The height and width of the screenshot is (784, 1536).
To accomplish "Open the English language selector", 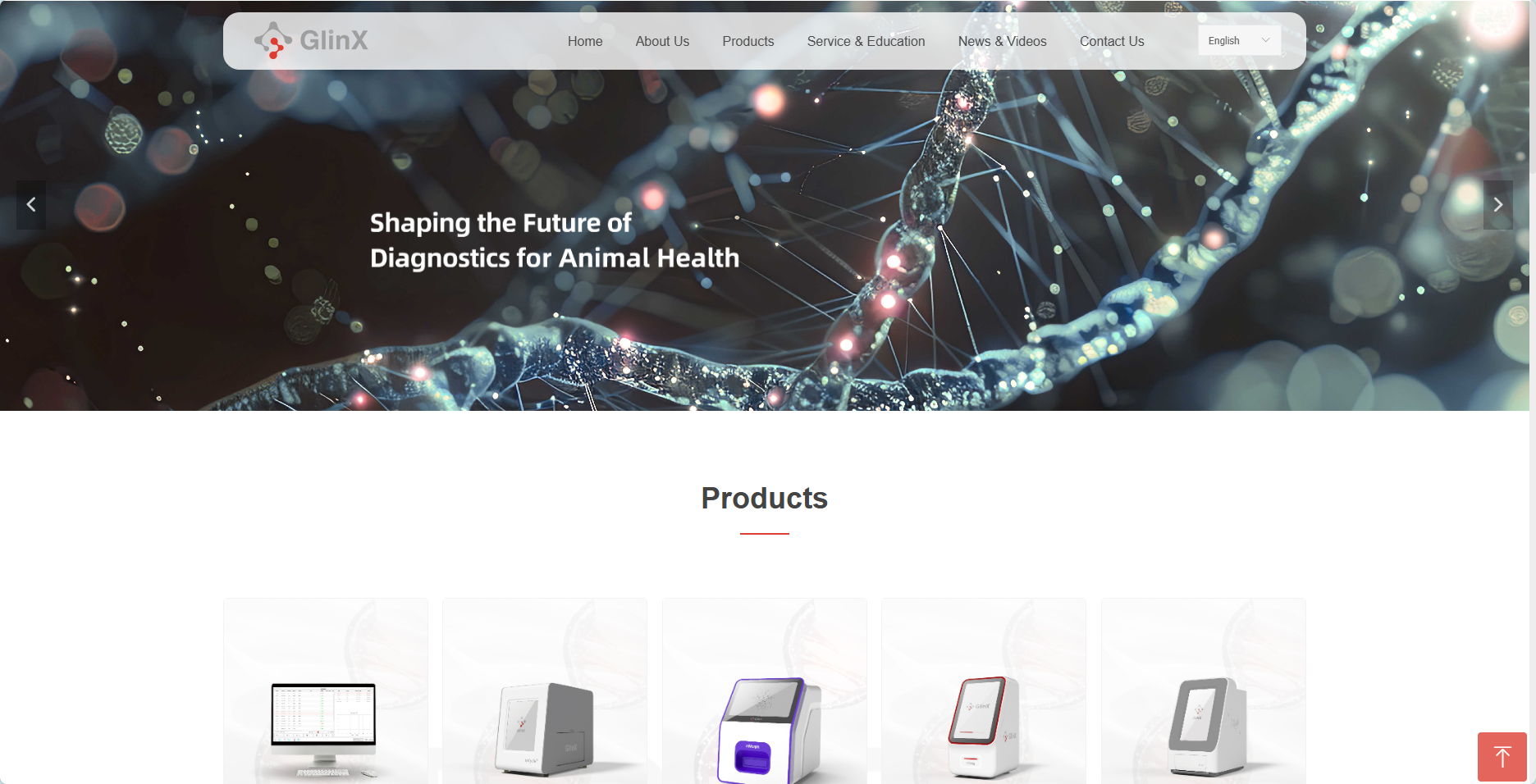I will 1239,40.
